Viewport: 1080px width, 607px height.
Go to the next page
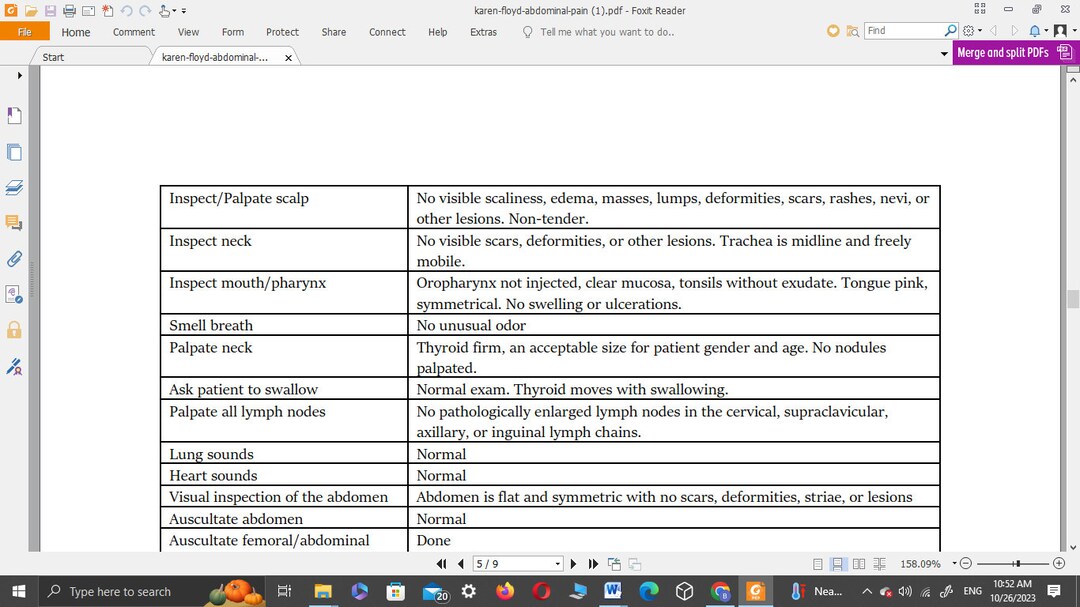pyautogui.click(x=573, y=564)
